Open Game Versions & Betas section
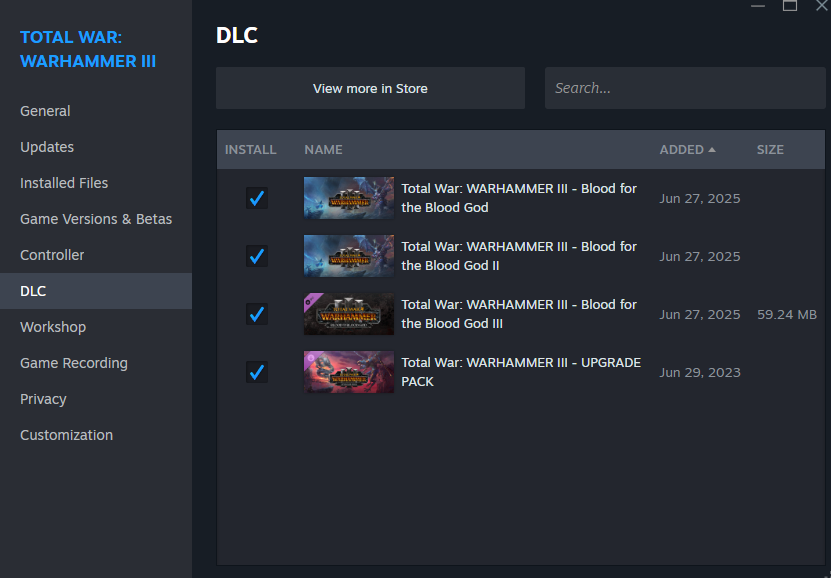Image resolution: width=831 pixels, height=578 pixels. 96,219
